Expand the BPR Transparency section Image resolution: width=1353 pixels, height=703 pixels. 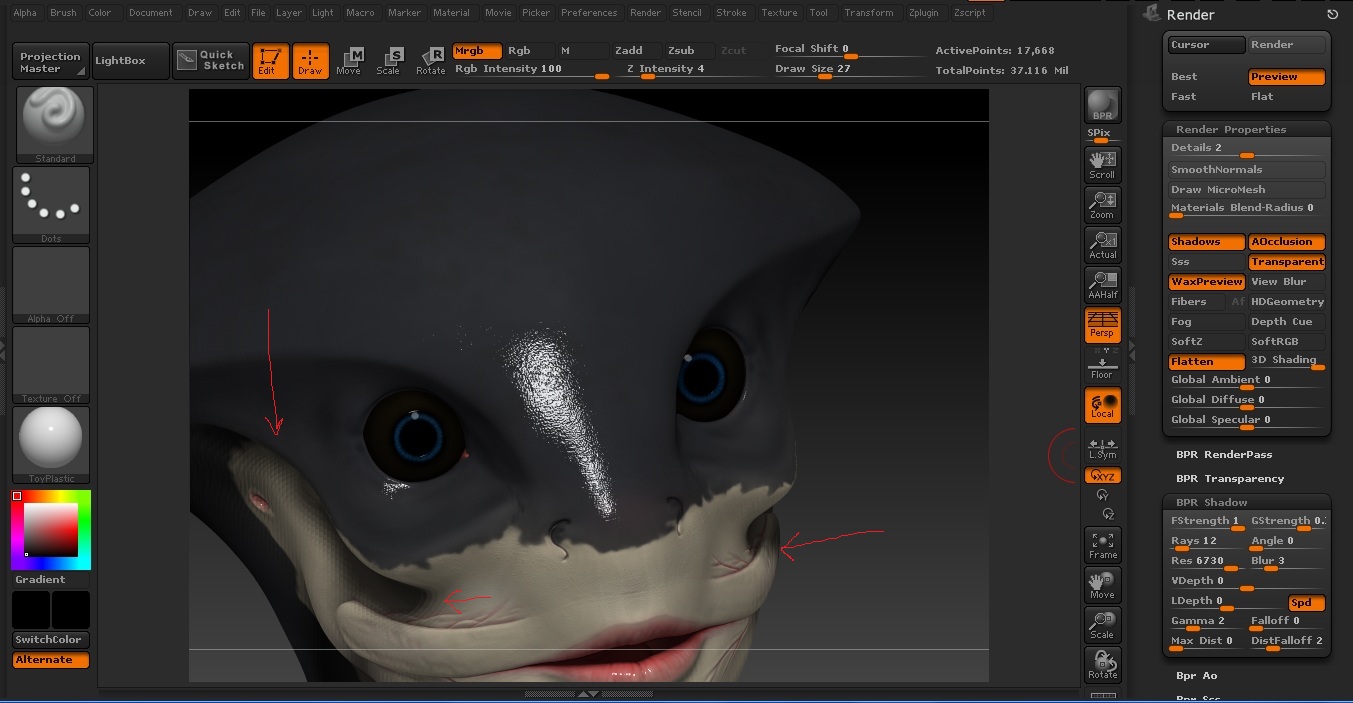click(1229, 478)
